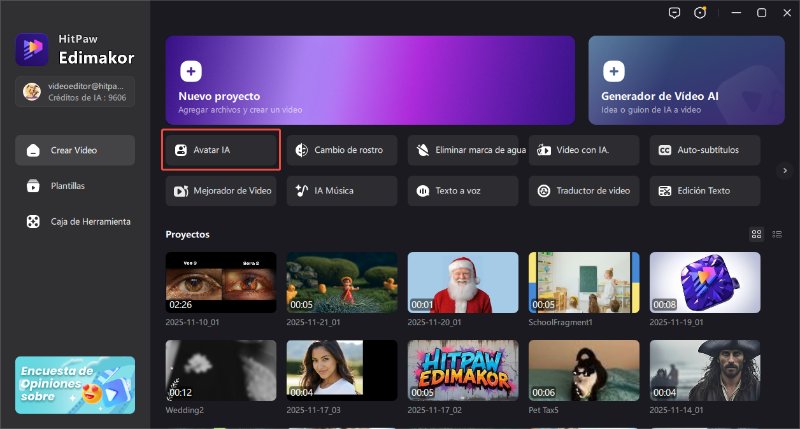Click the videoeditor@hitpa... email text
Viewport: 800px width, 429px height.
click(86, 86)
